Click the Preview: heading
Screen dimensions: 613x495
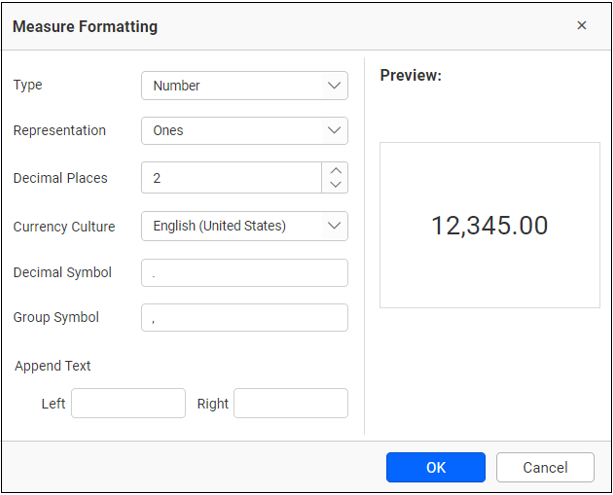[410, 75]
